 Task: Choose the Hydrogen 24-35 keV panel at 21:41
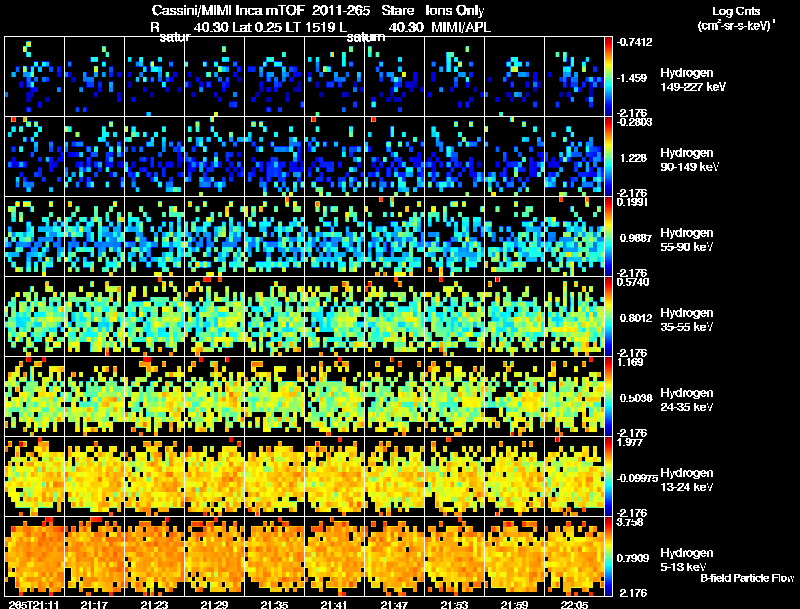coord(334,397)
